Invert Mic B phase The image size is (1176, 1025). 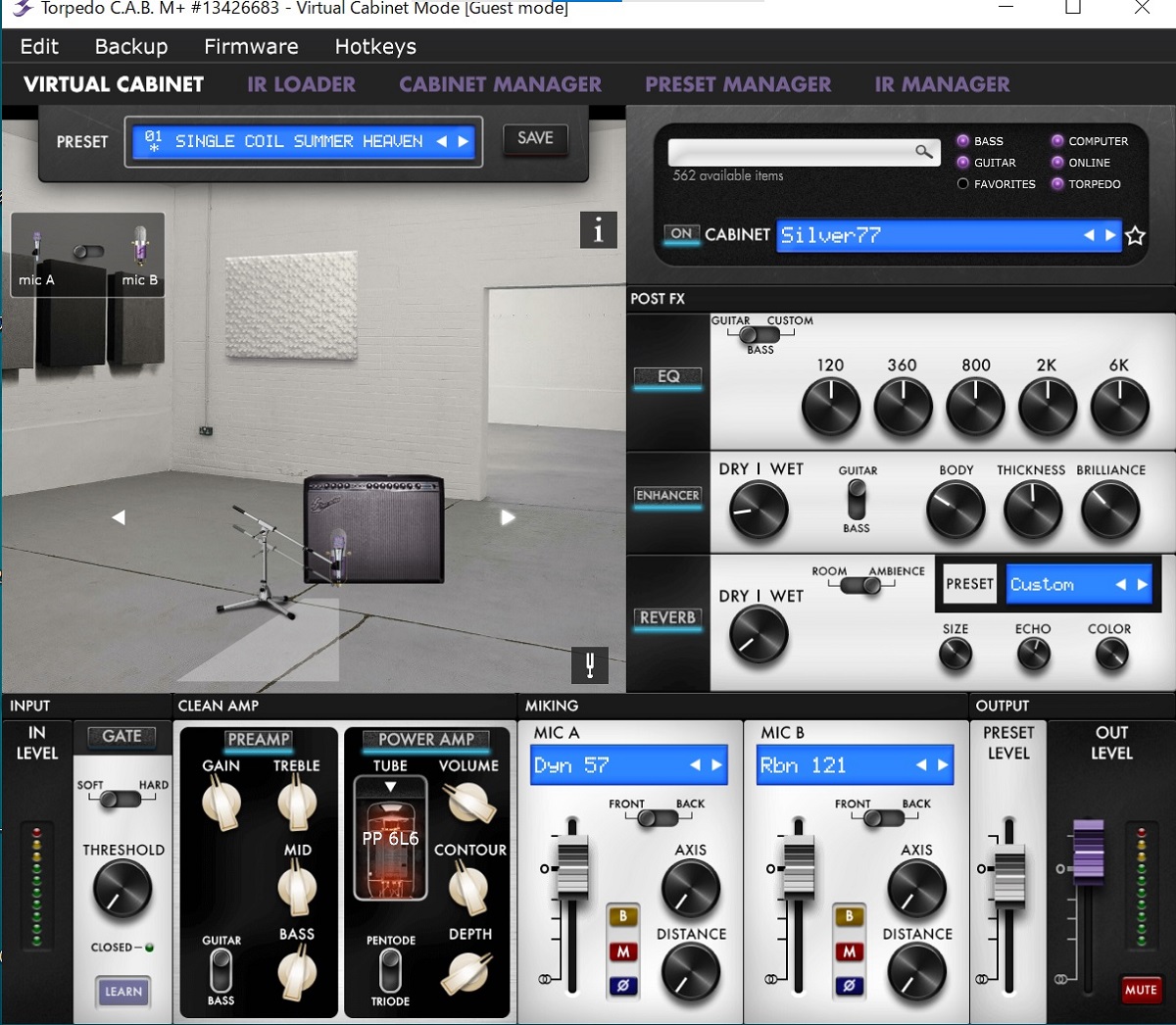pos(850,985)
